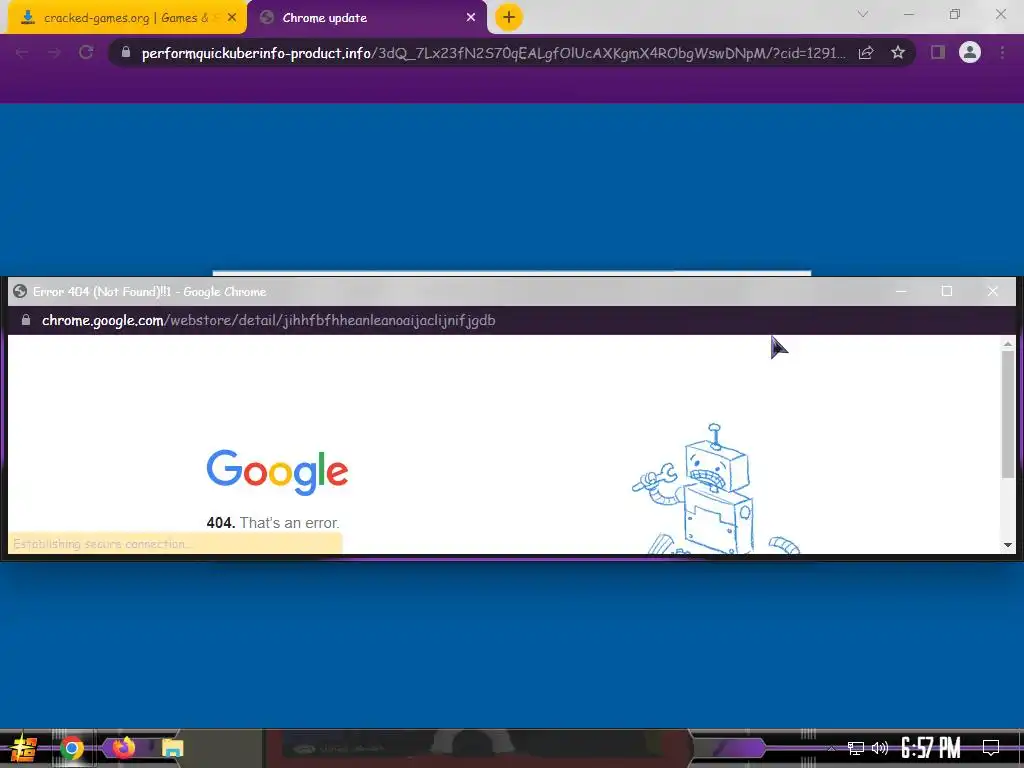
Task: Click the performquickuberinfo-product.info address bar
Action: (x=493, y=53)
